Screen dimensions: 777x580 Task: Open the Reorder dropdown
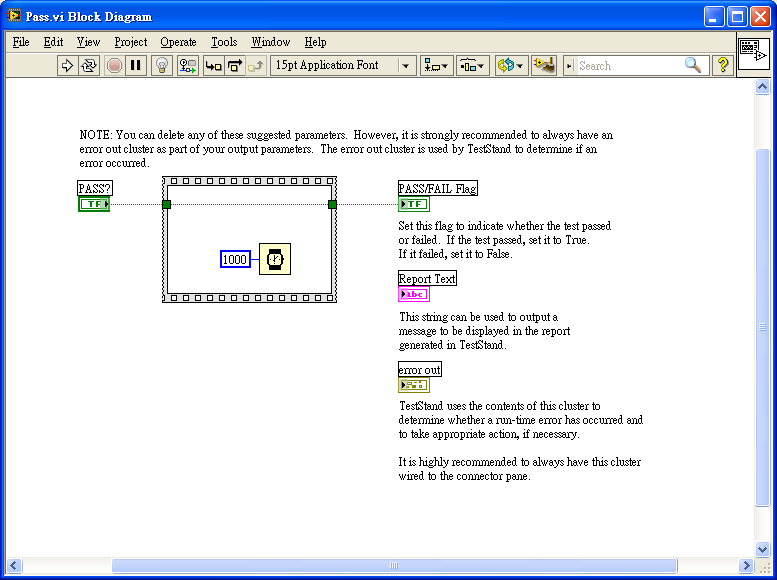[x=511, y=65]
